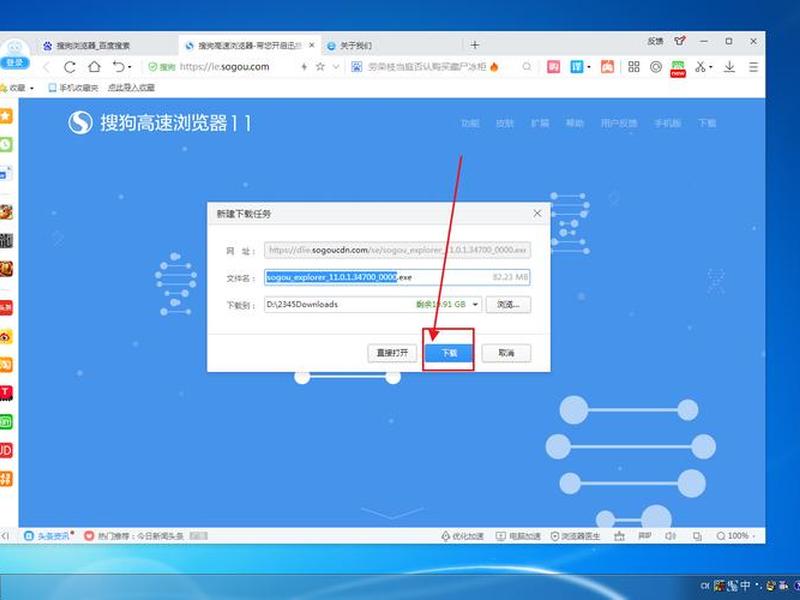Click the 反馈 feedback link in title bar
The height and width of the screenshot is (600, 800).
(655, 41)
